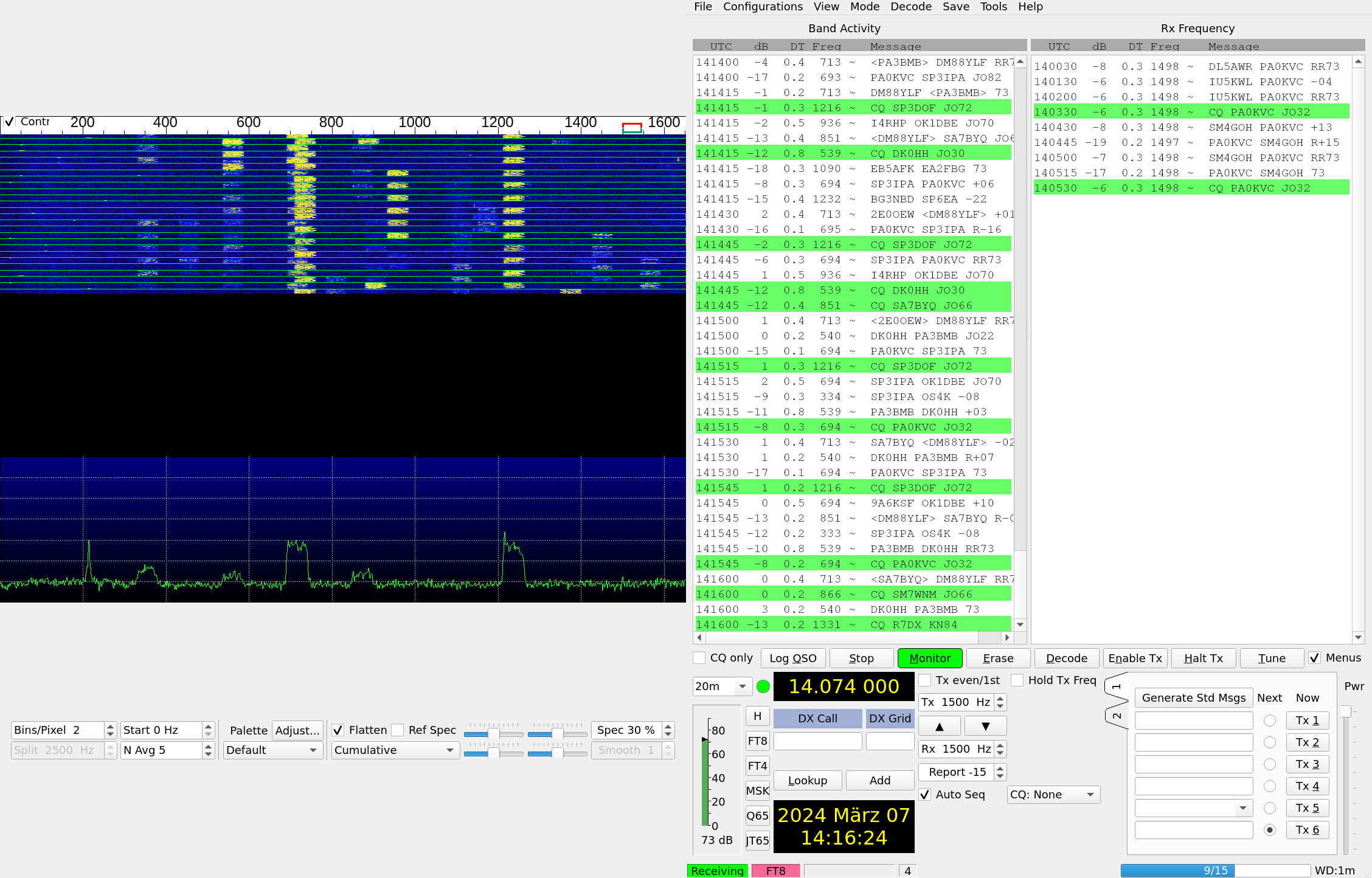Open the View menu

pos(826,7)
